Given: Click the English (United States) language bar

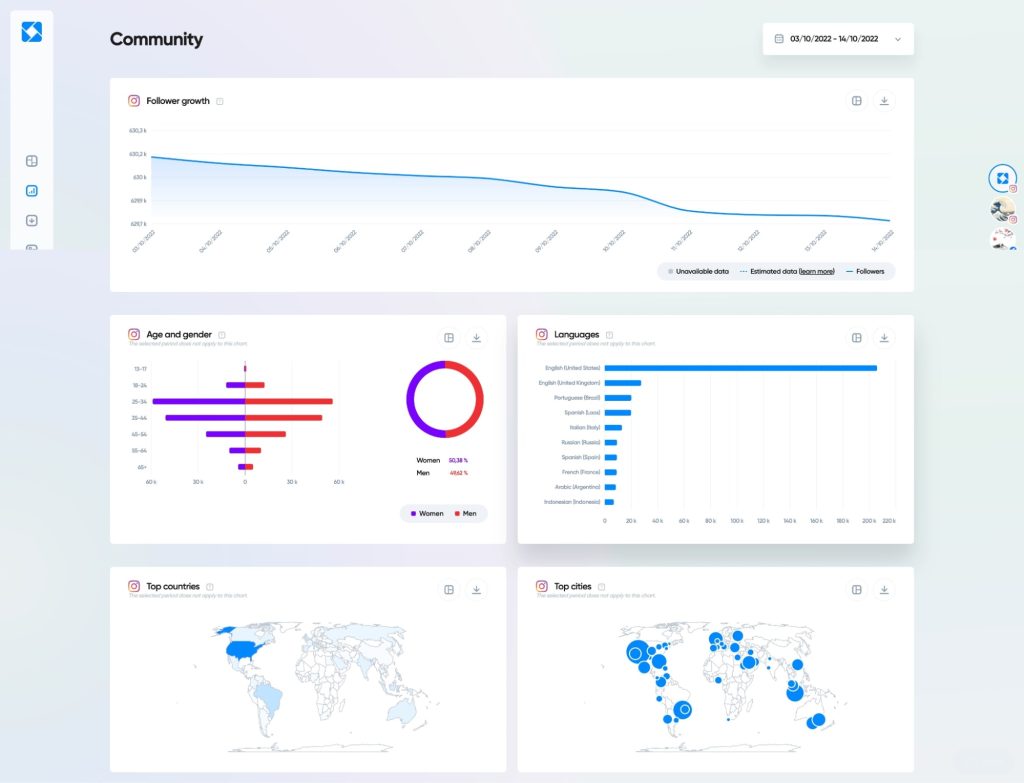Looking at the screenshot, I should tap(740, 368).
